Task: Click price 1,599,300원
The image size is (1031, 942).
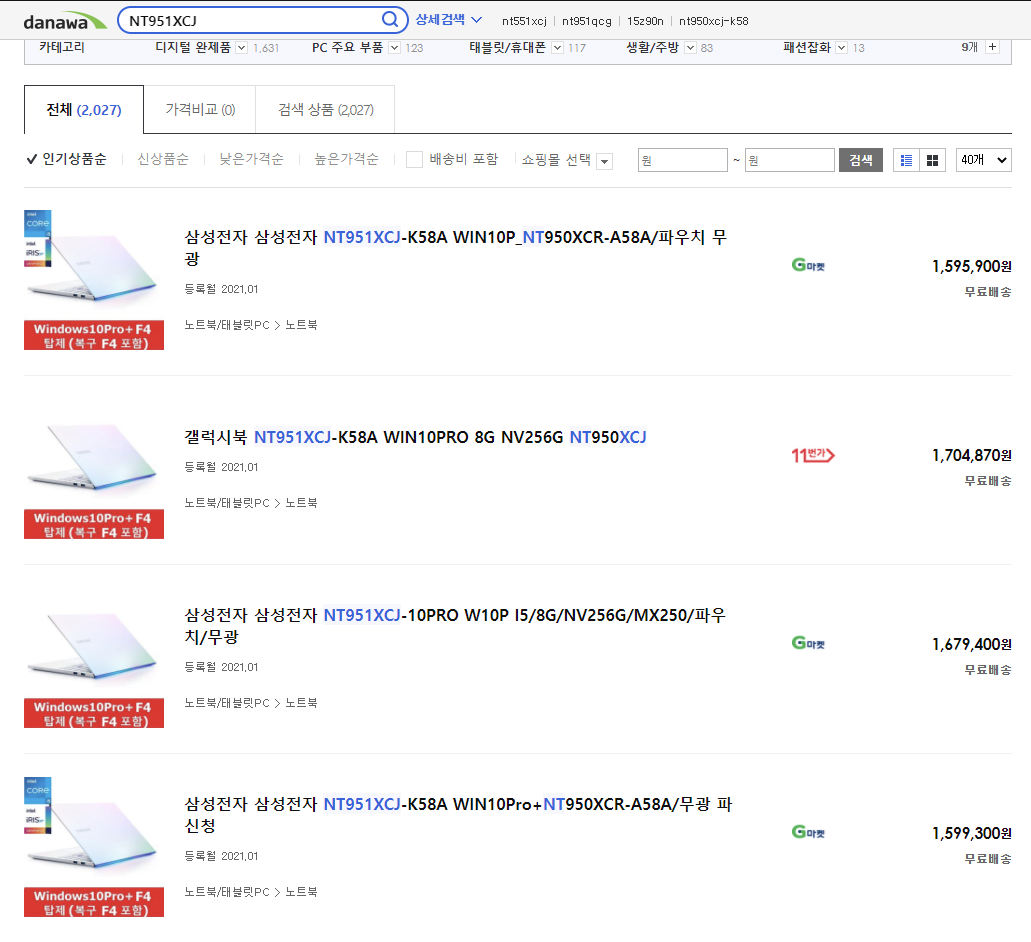Action: tap(971, 833)
